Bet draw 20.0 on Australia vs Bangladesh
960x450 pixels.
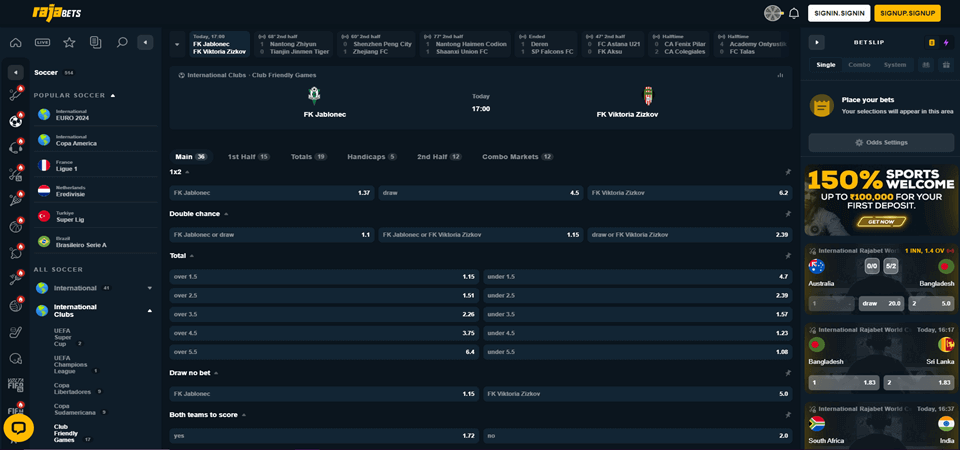click(881, 304)
